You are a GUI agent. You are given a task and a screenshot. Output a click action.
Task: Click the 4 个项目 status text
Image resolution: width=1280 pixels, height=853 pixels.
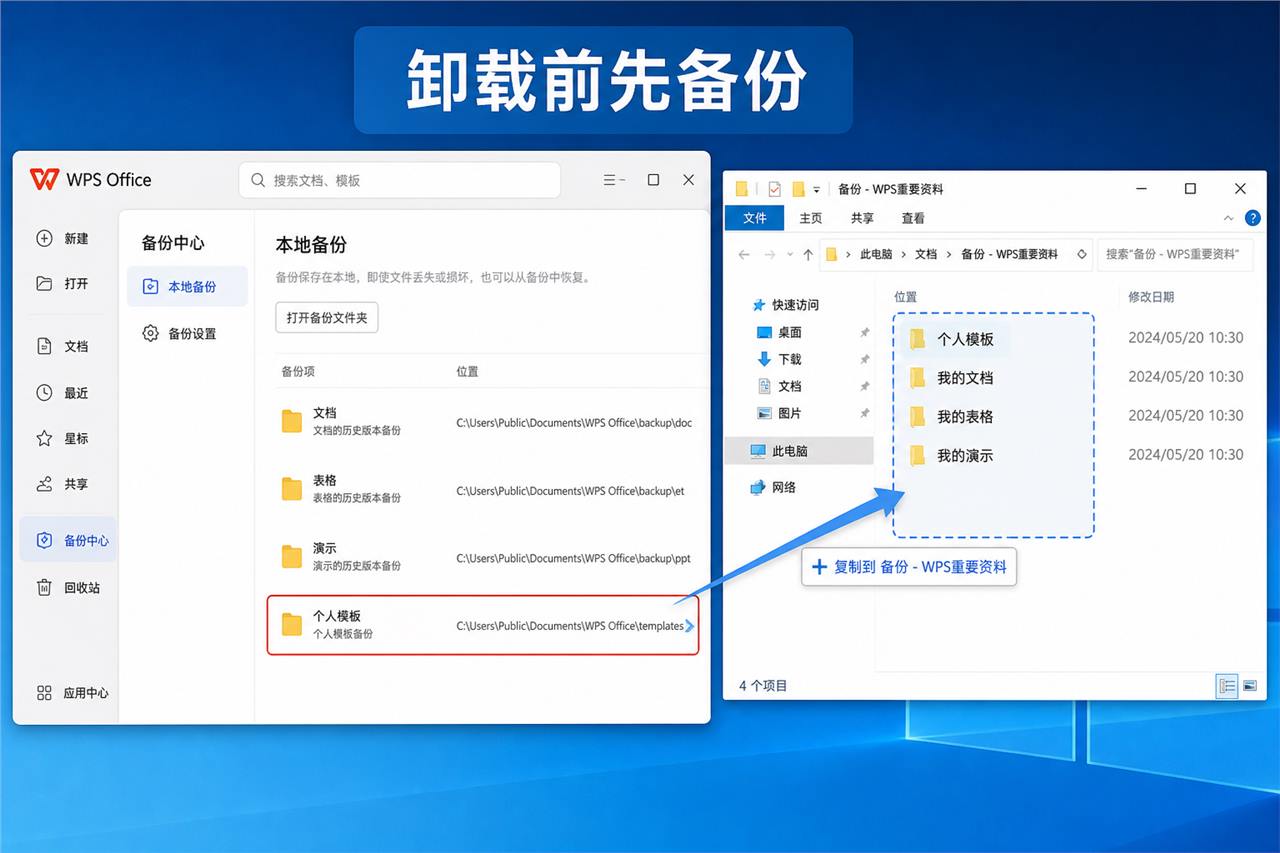point(763,686)
